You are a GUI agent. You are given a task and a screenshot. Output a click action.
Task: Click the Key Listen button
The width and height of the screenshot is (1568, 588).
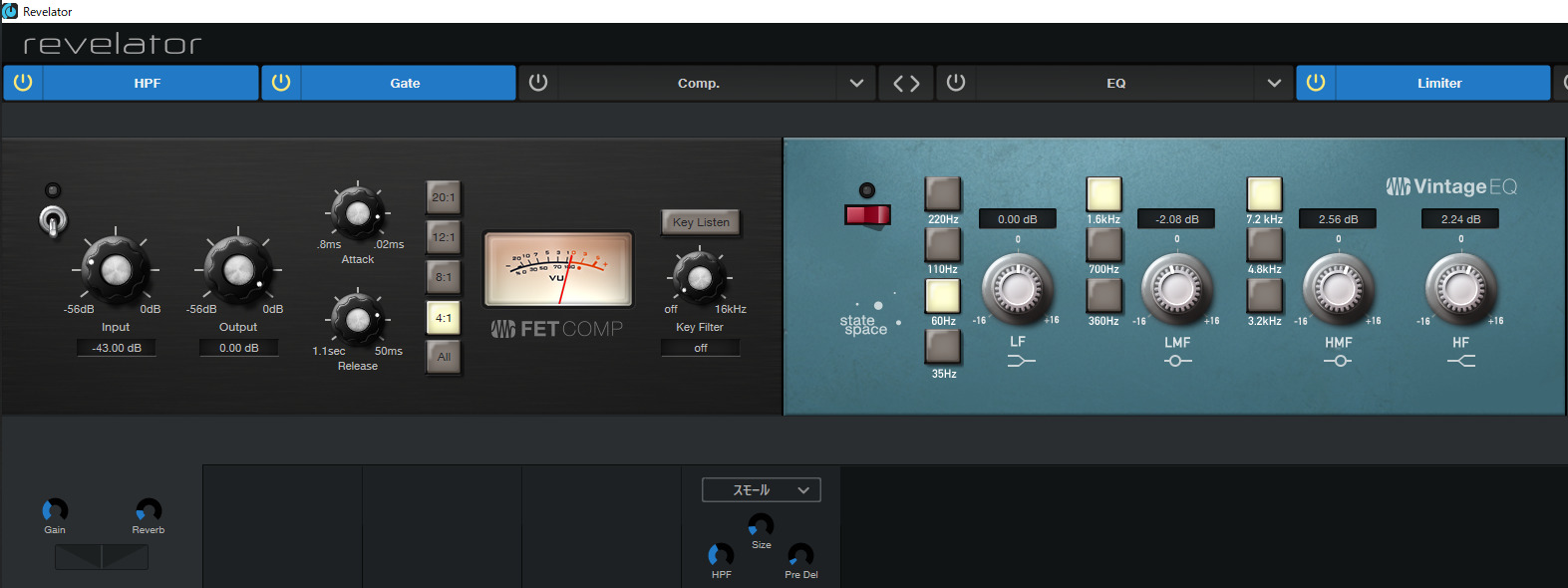click(x=701, y=222)
